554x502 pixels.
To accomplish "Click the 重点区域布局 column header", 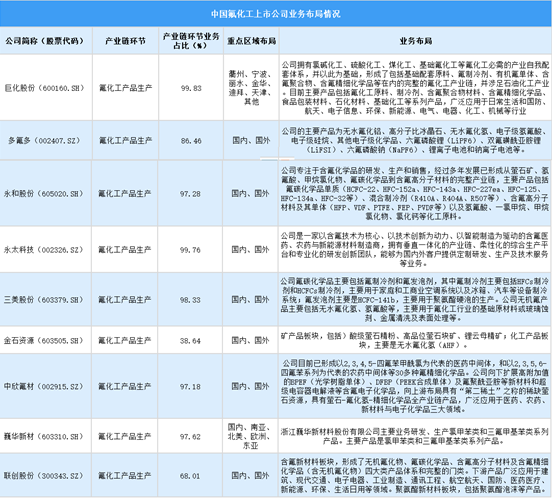I will click(x=252, y=41).
